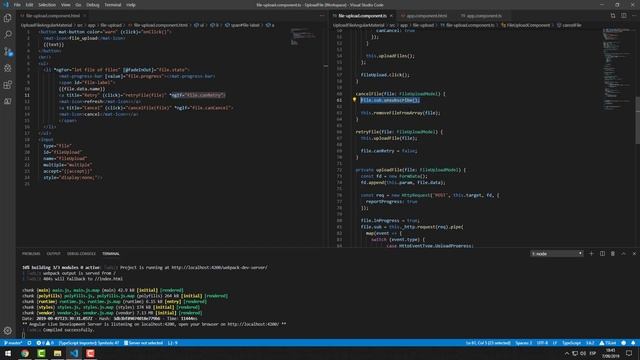The width and height of the screenshot is (640, 360).
Task: Open Visual Studio Code taskbar icon
Action: 74,353
